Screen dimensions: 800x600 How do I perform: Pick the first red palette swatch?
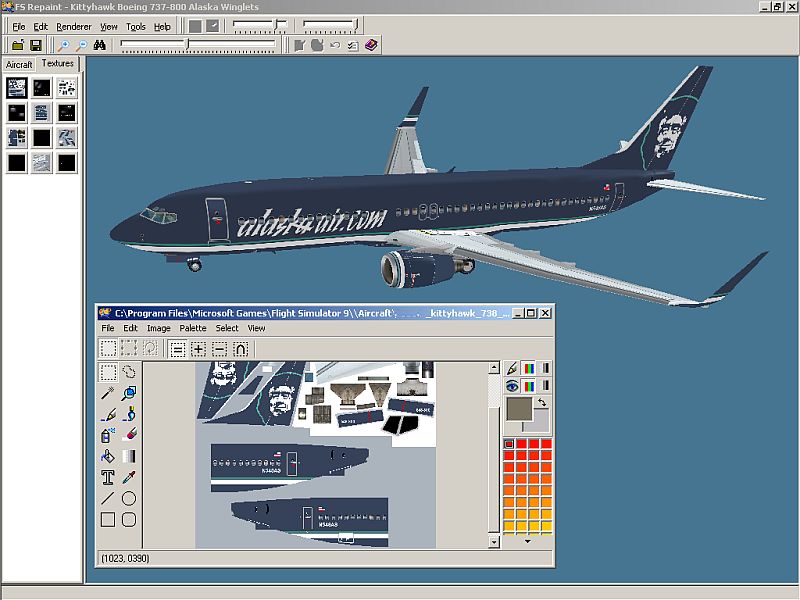click(508, 444)
